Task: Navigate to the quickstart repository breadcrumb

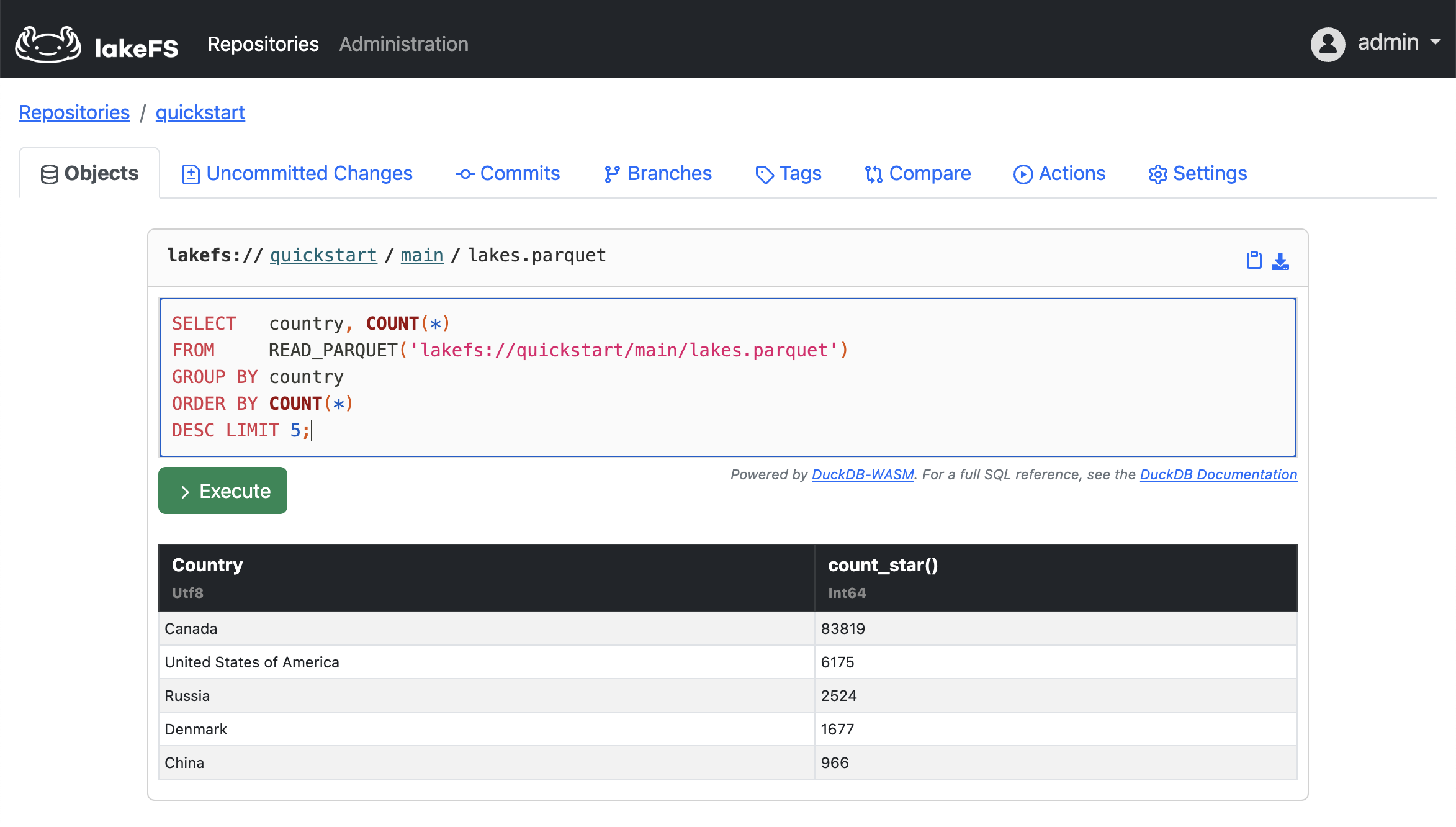Action: pos(200,112)
